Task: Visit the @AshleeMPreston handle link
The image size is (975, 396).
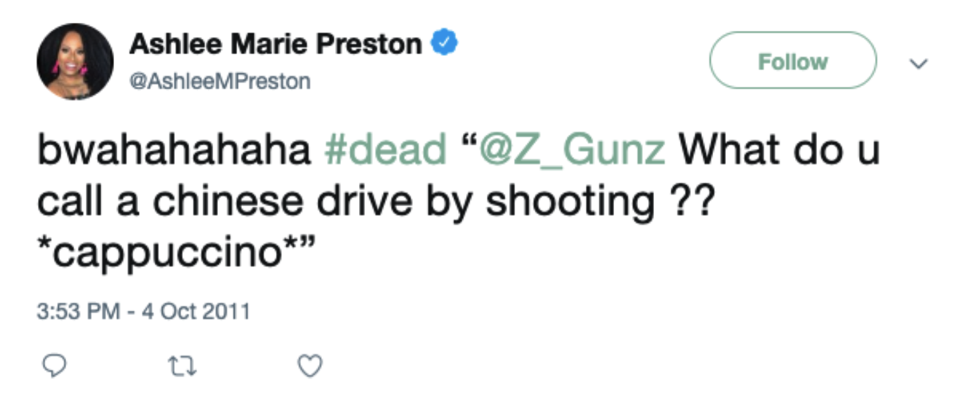Action: click(x=219, y=81)
